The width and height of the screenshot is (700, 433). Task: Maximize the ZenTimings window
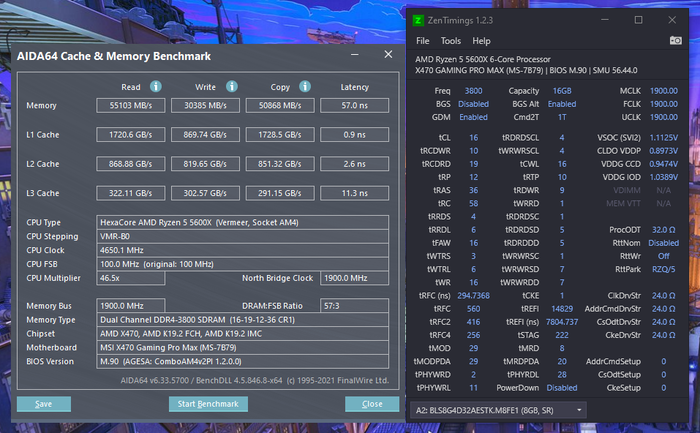pyautogui.click(x=638, y=20)
